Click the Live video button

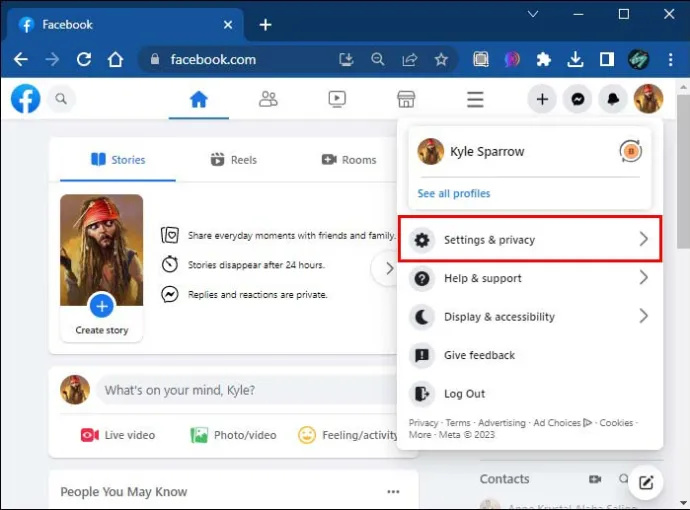coord(117,435)
